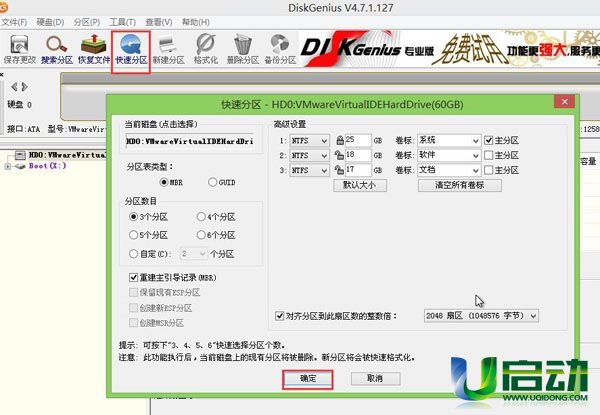Click the Recover Files (恢复文件) icon

click(x=94, y=49)
